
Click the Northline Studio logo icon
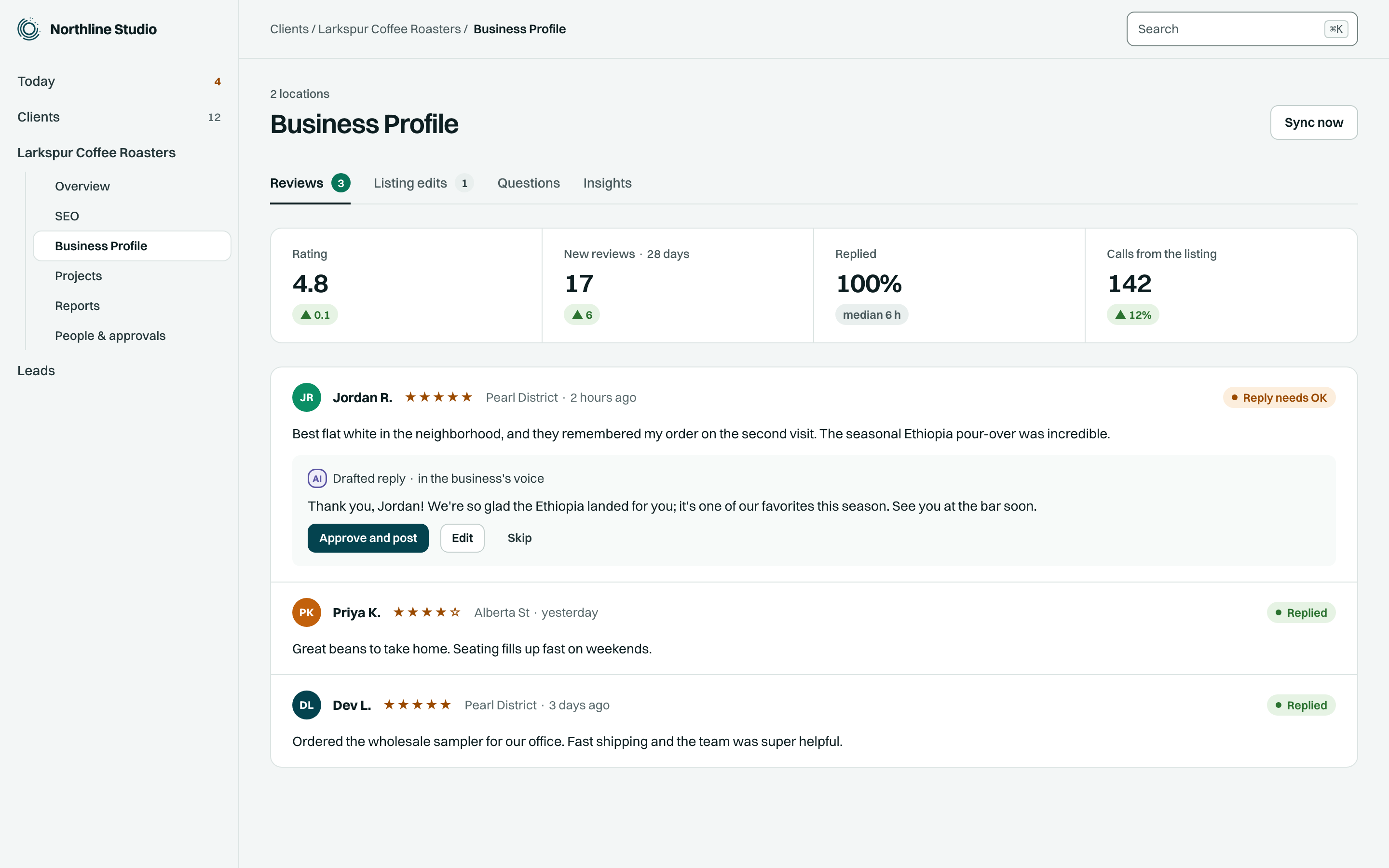(29, 29)
